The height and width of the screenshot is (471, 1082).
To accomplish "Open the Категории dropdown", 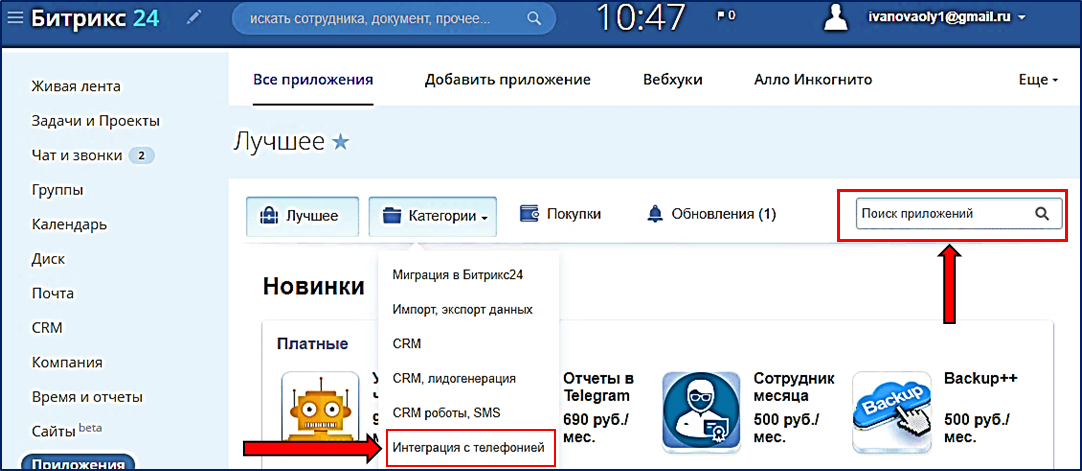I will tap(435, 217).
